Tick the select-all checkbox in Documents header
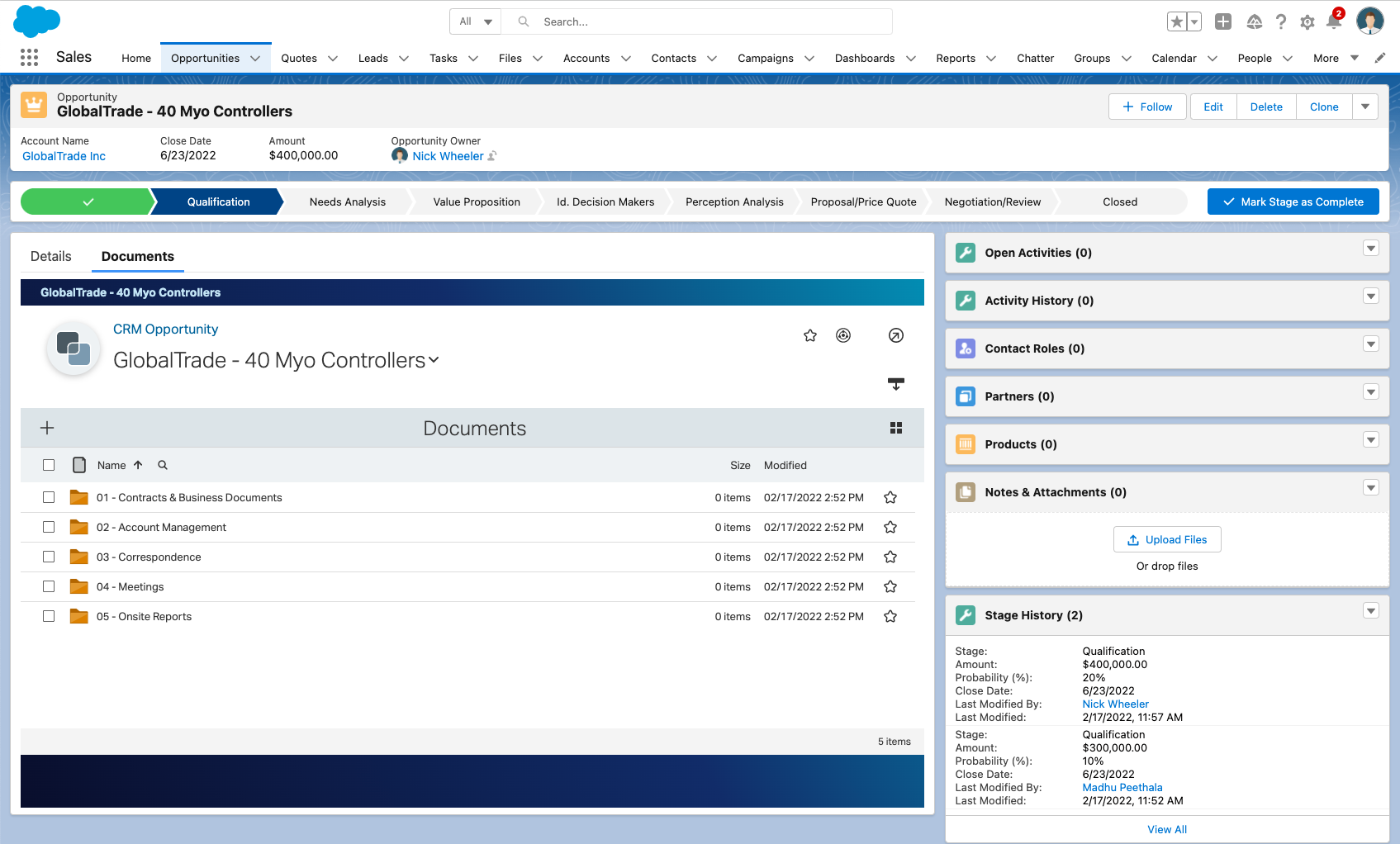1400x844 pixels. point(49,465)
